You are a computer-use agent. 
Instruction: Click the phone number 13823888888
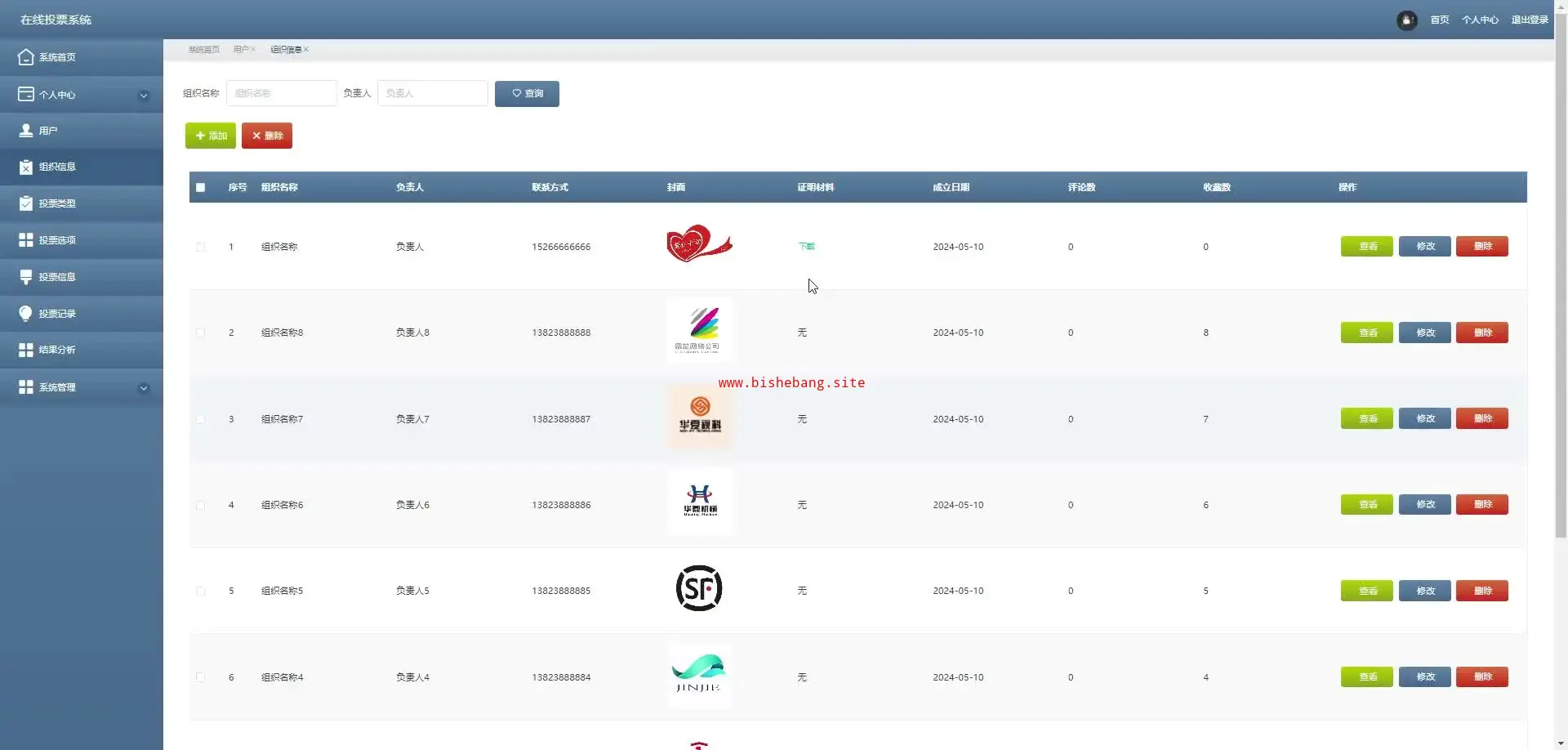pyautogui.click(x=561, y=333)
